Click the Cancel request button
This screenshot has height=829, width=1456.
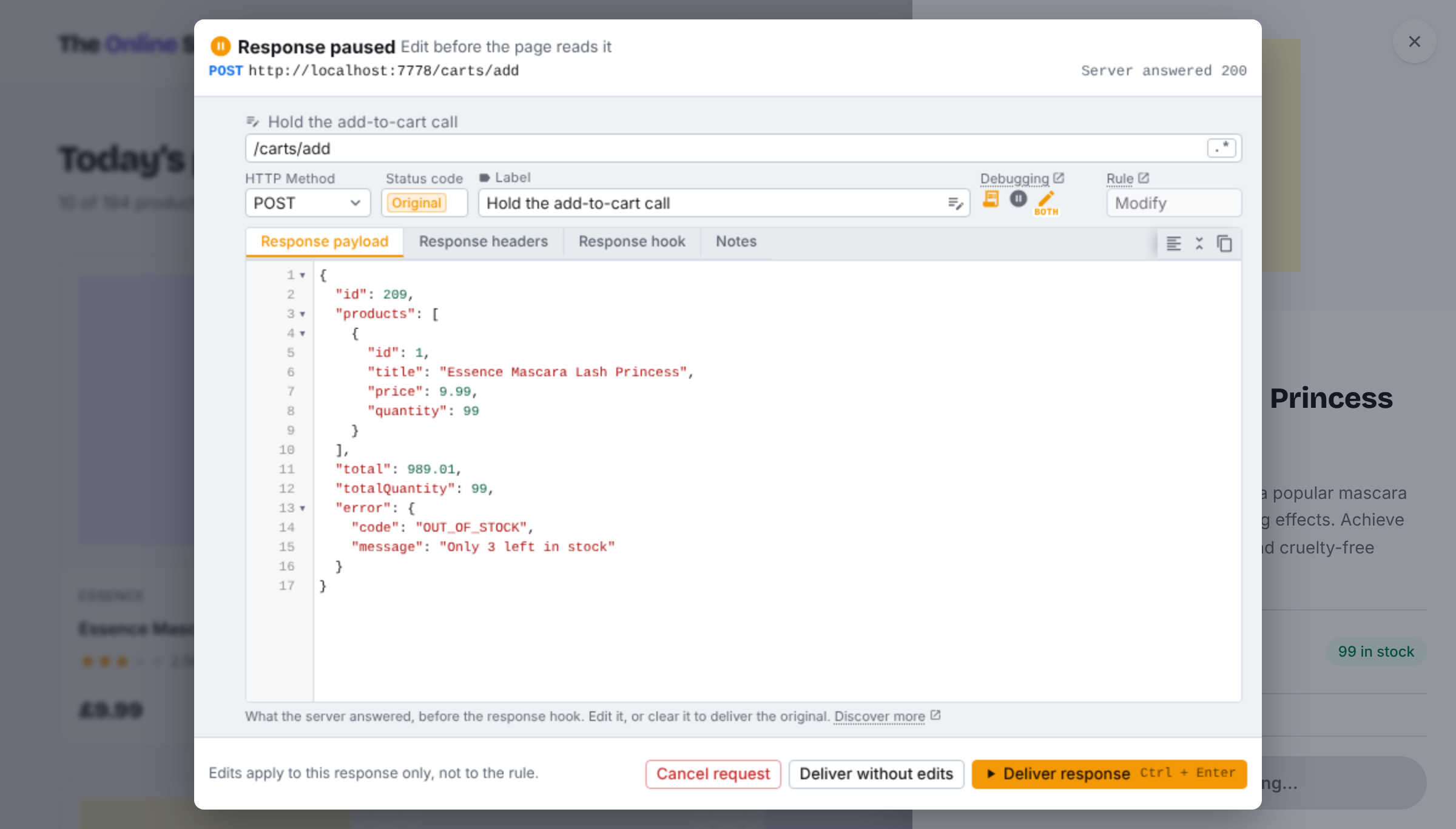point(713,774)
